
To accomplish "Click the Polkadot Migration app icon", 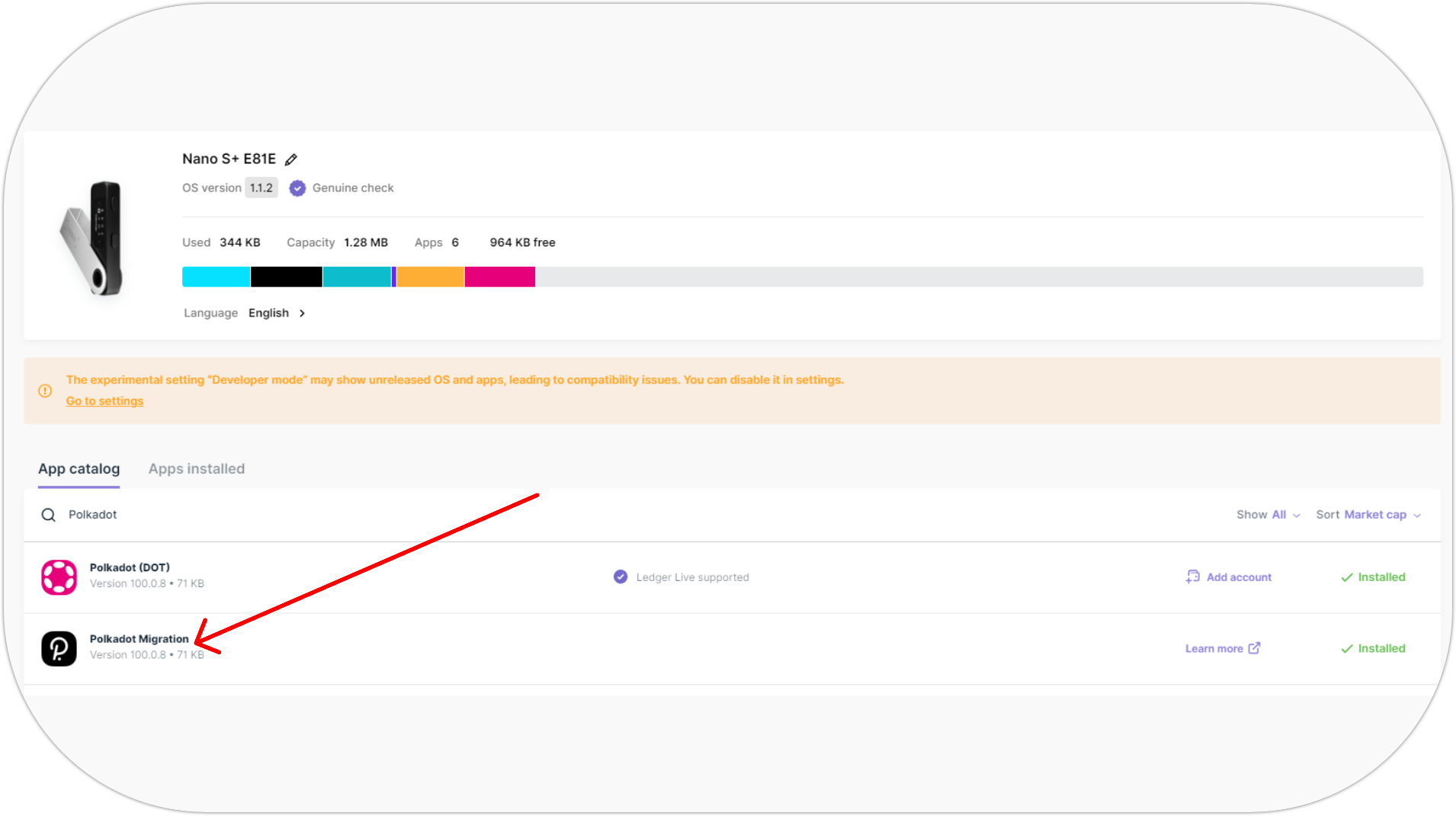I will click(59, 649).
